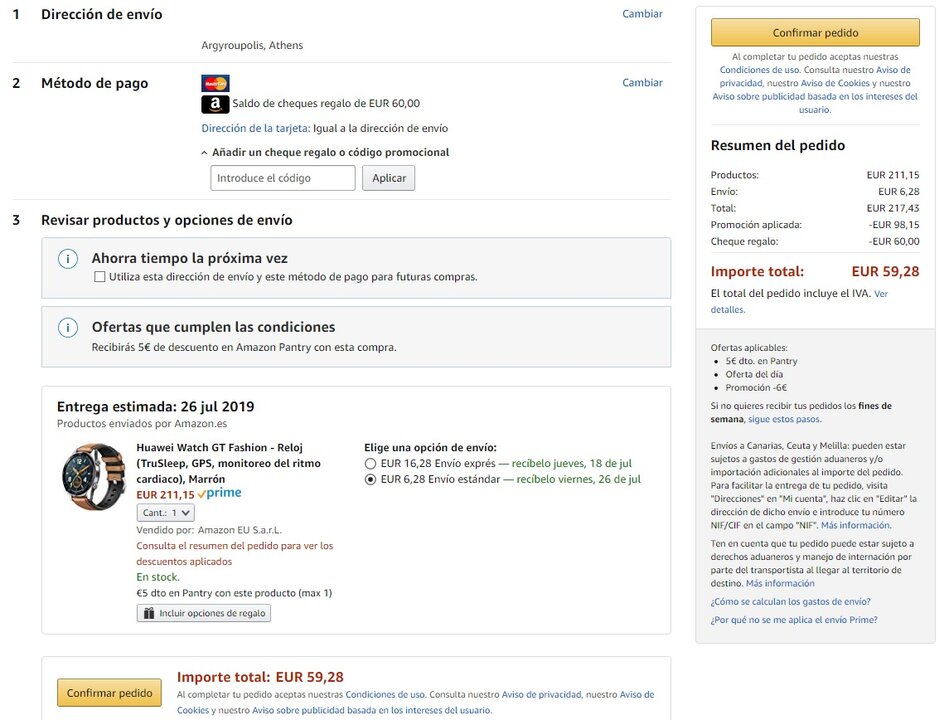Open the Dirección de la tarjeta link
The height and width of the screenshot is (720, 949).
pos(255,128)
